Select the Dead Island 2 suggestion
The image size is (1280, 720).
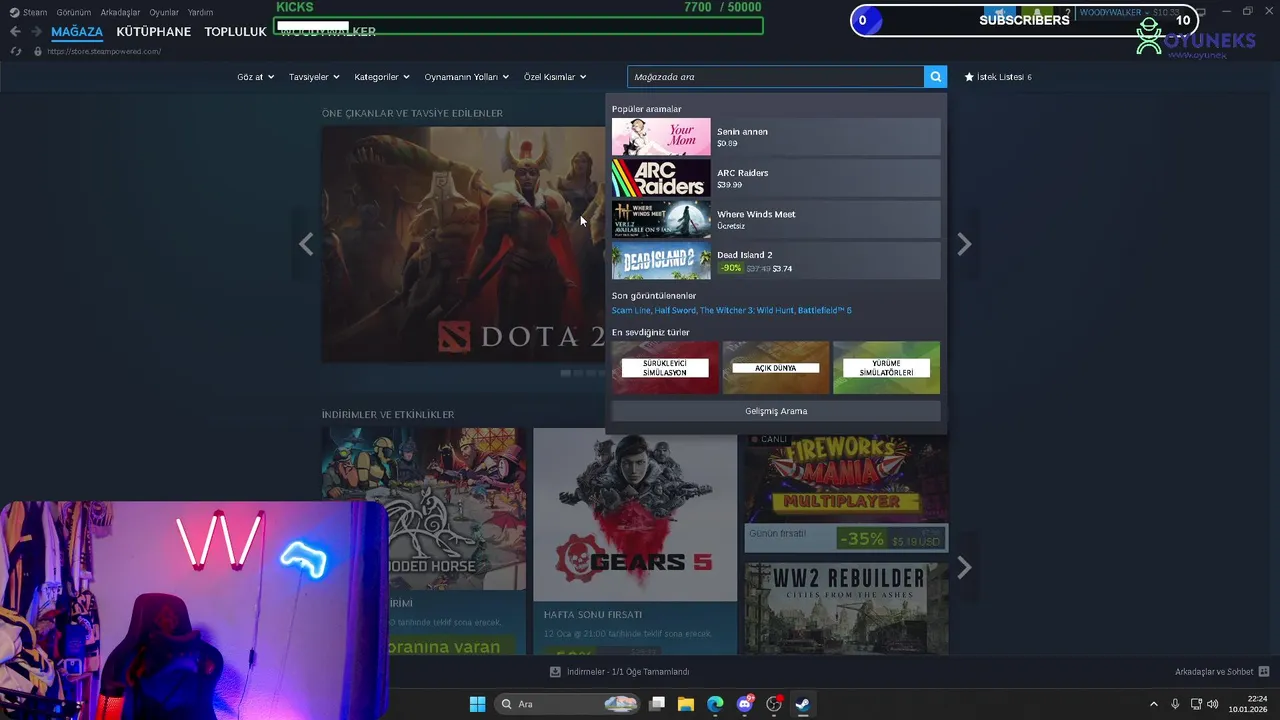click(x=776, y=261)
